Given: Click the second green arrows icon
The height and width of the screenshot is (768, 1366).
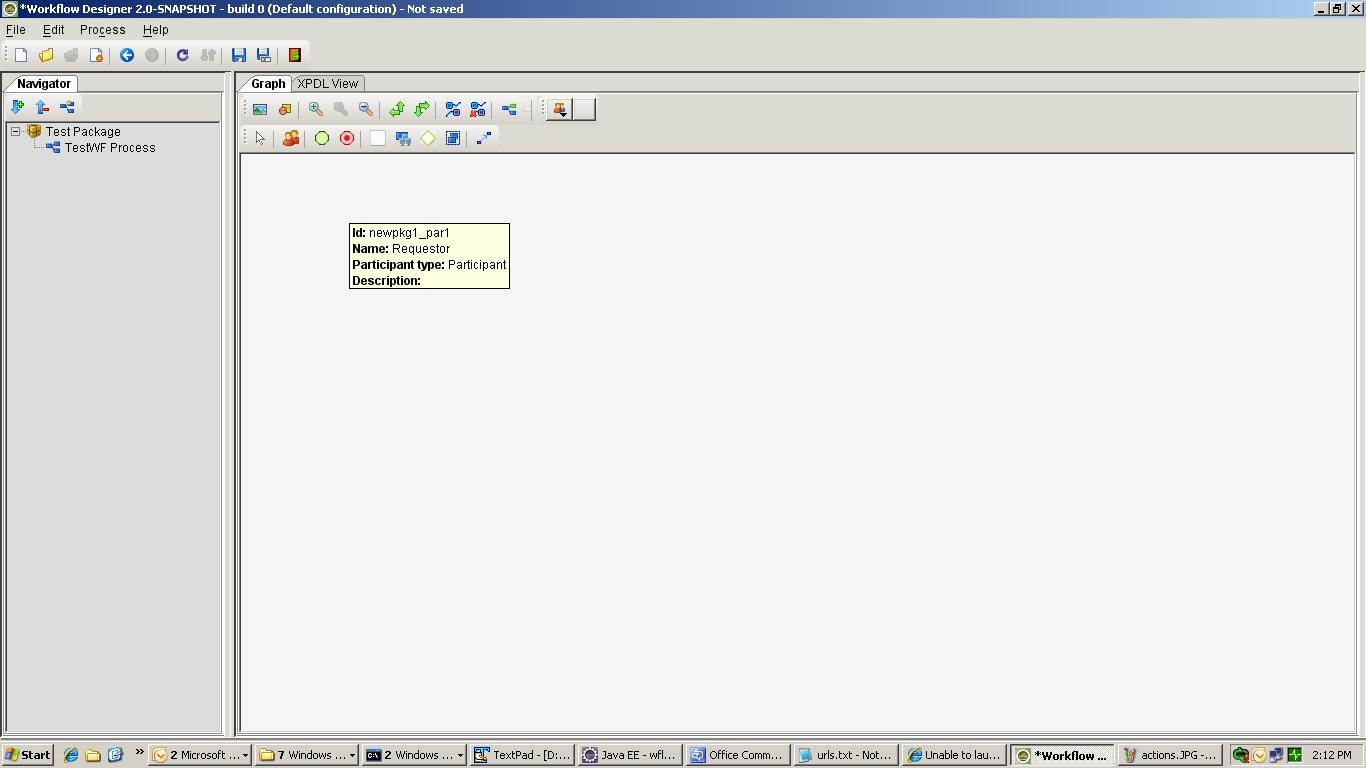Looking at the screenshot, I should tap(422, 109).
